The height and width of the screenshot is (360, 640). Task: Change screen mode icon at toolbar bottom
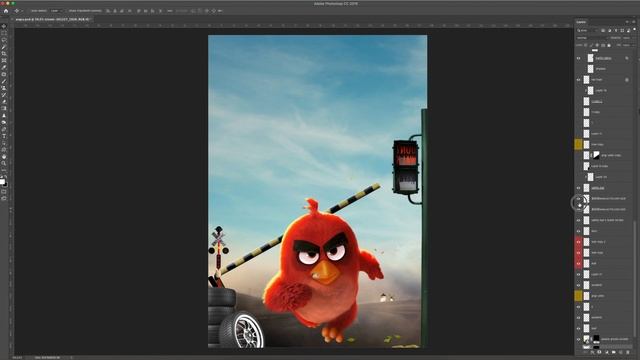click(x=4, y=198)
